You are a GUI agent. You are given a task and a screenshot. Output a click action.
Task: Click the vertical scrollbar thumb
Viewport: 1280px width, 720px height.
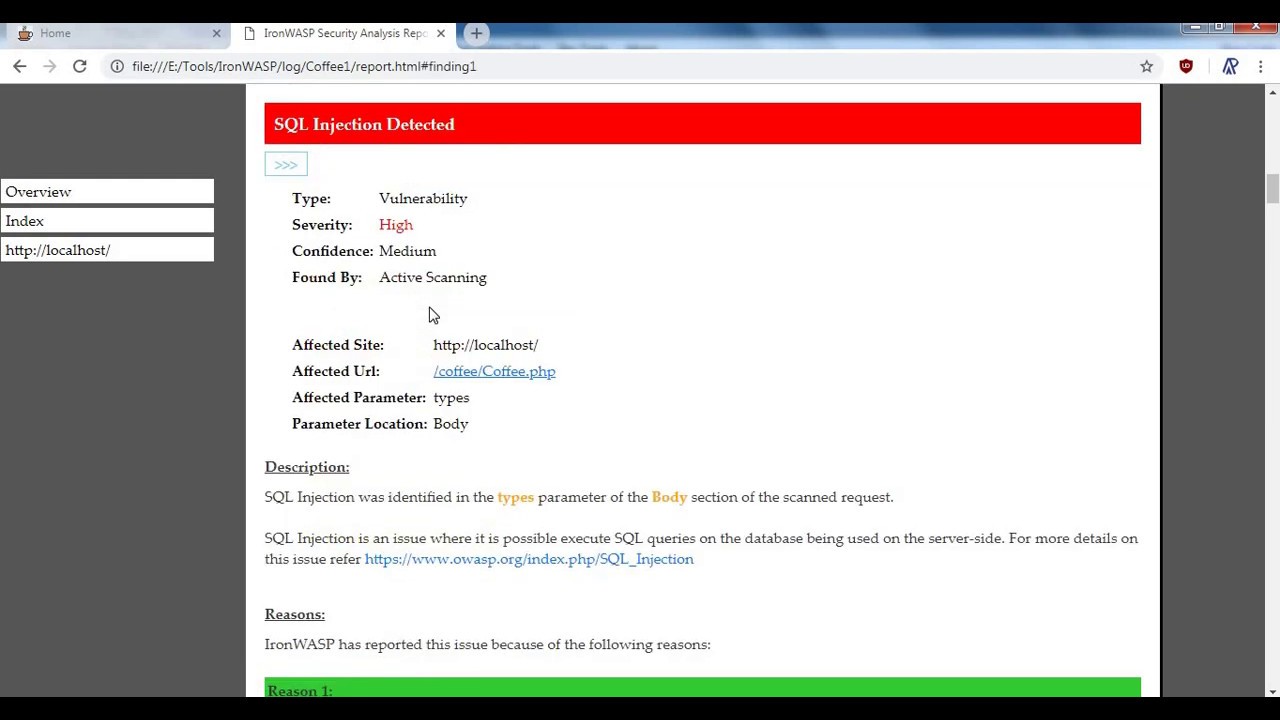pyautogui.click(x=1272, y=189)
